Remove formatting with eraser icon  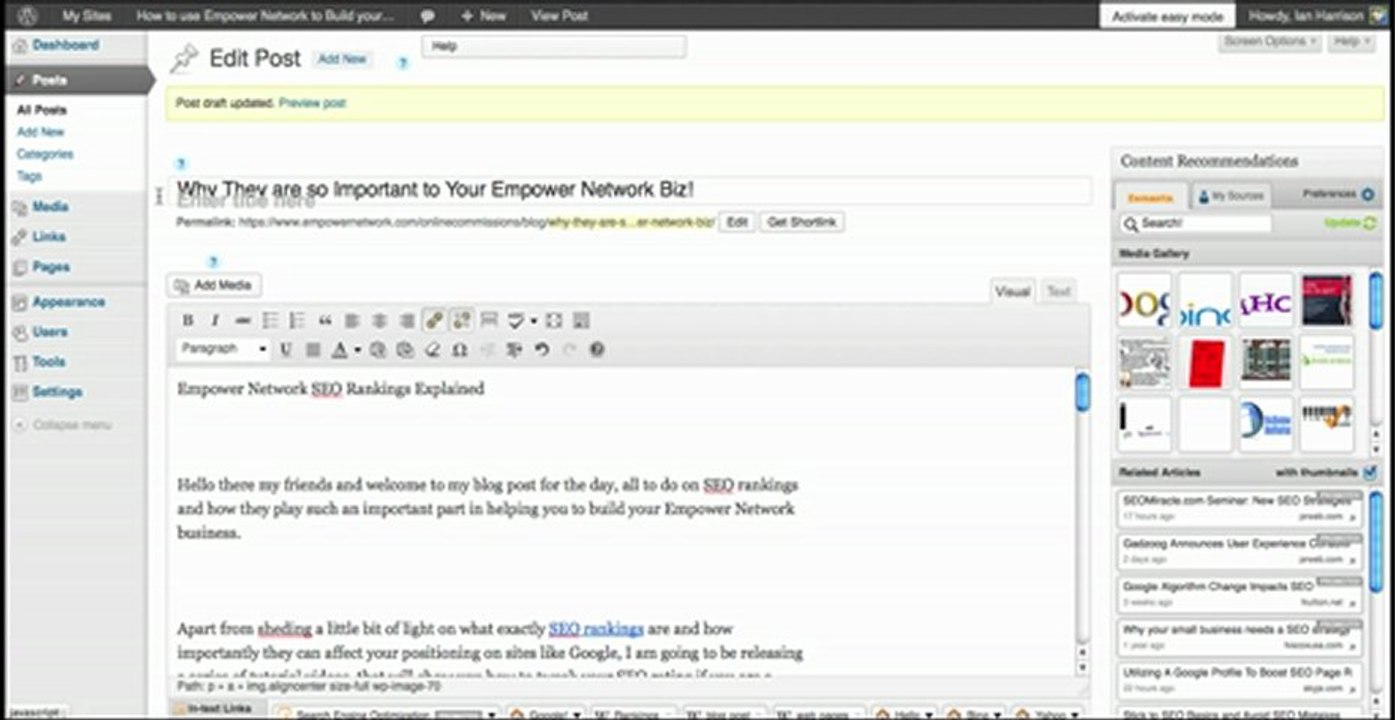tap(433, 350)
